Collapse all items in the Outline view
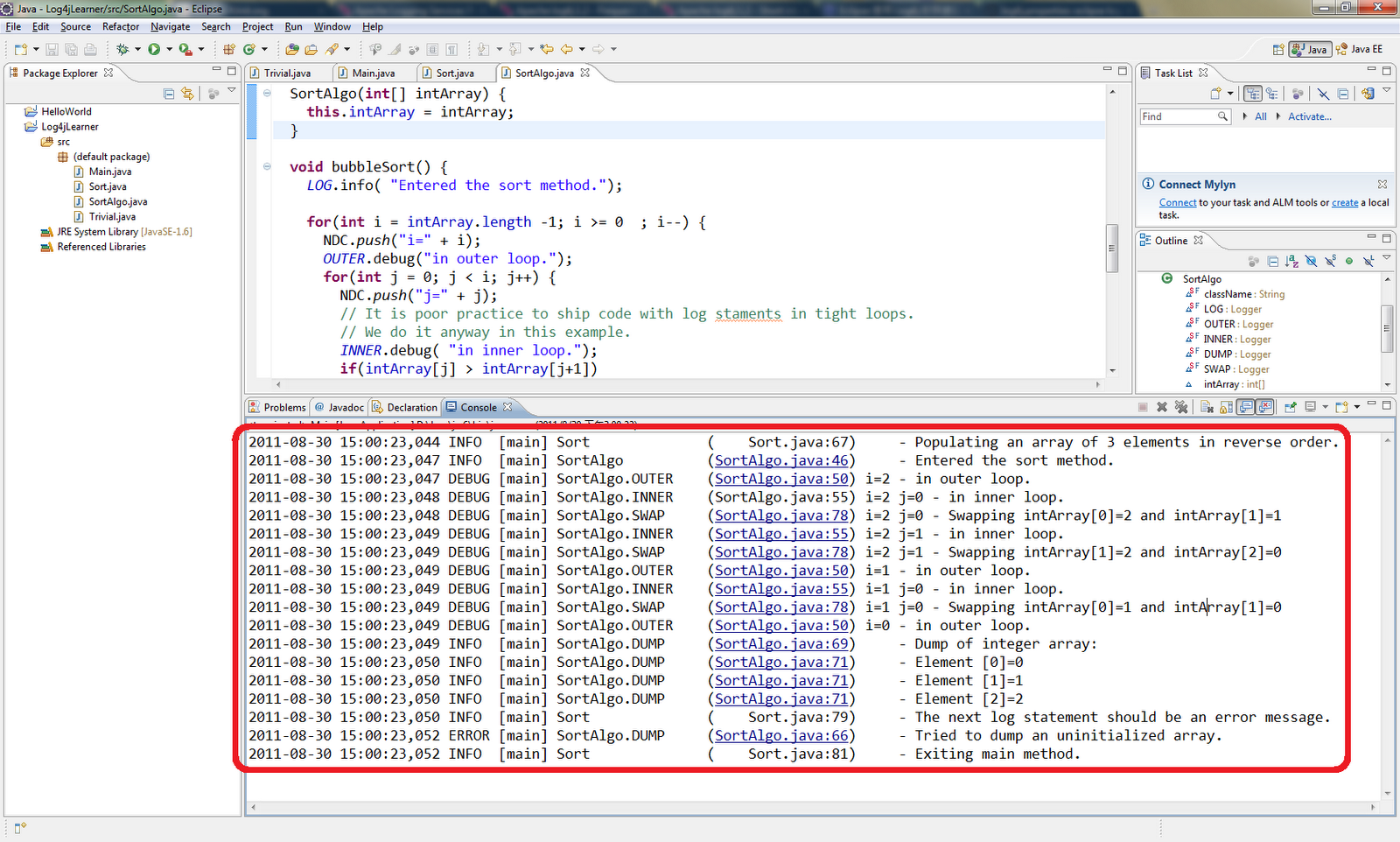 (1273, 260)
